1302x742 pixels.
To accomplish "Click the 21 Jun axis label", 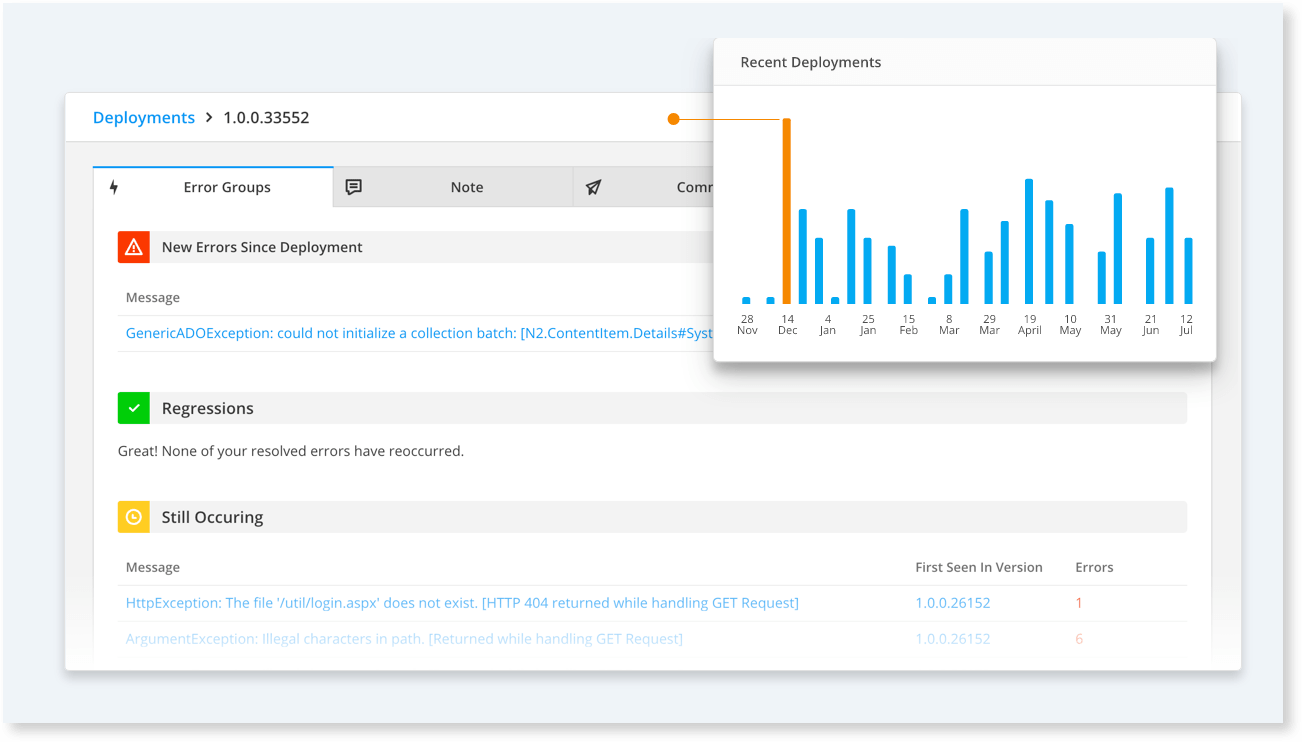I will (1151, 324).
